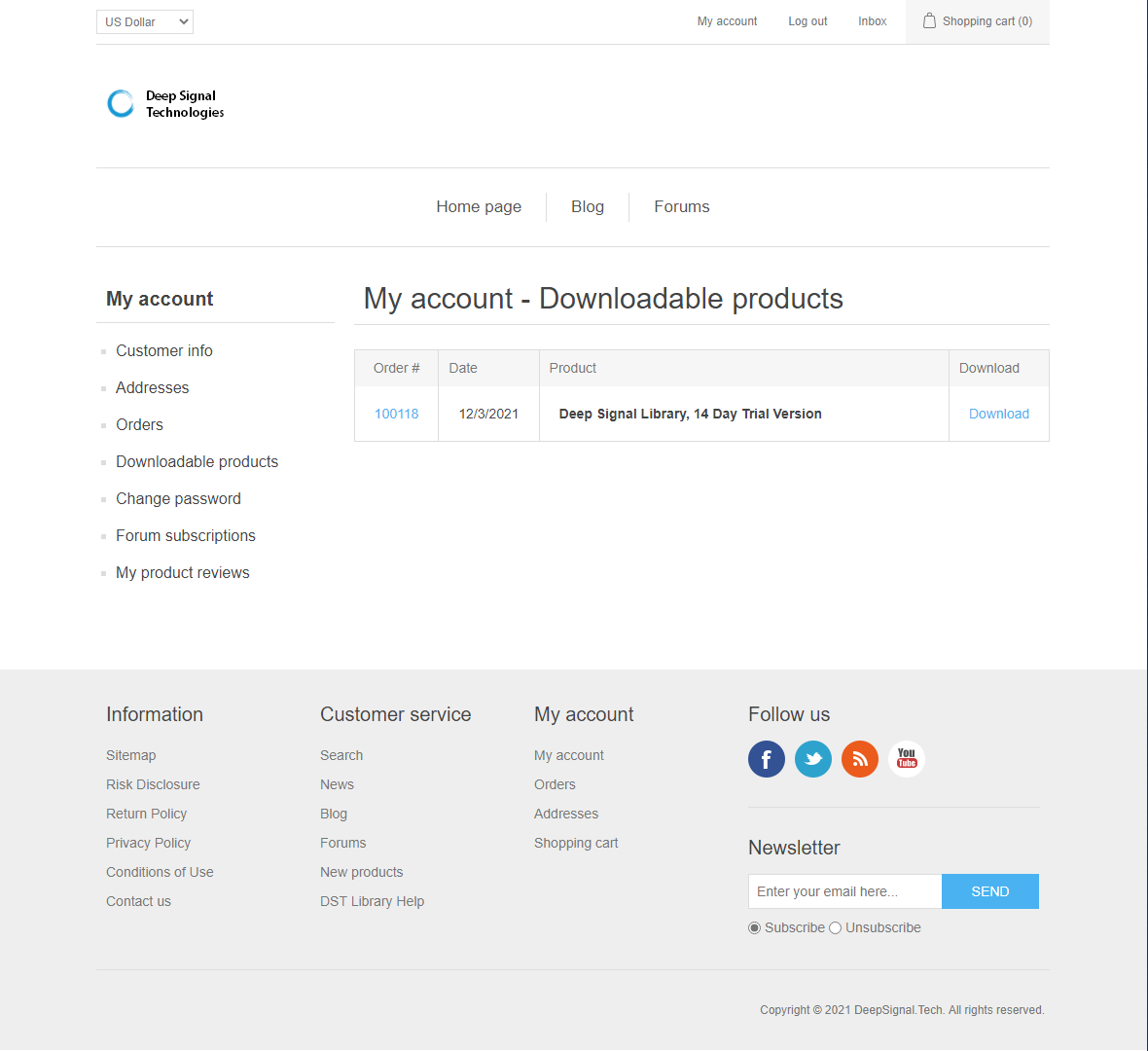Open the Blog link in footer

(333, 814)
